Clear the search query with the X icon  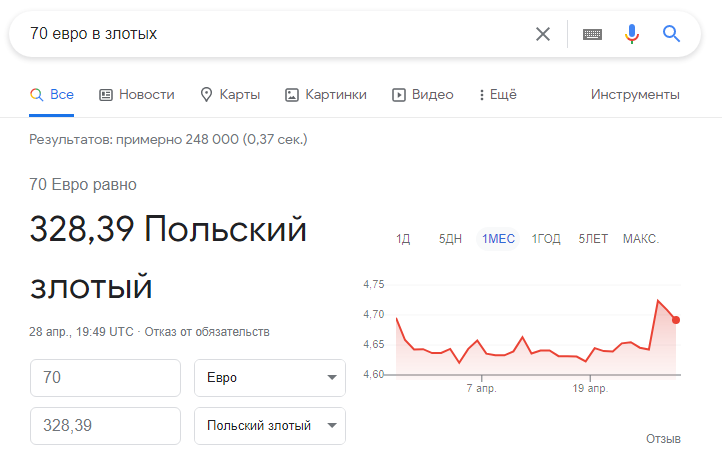[543, 34]
